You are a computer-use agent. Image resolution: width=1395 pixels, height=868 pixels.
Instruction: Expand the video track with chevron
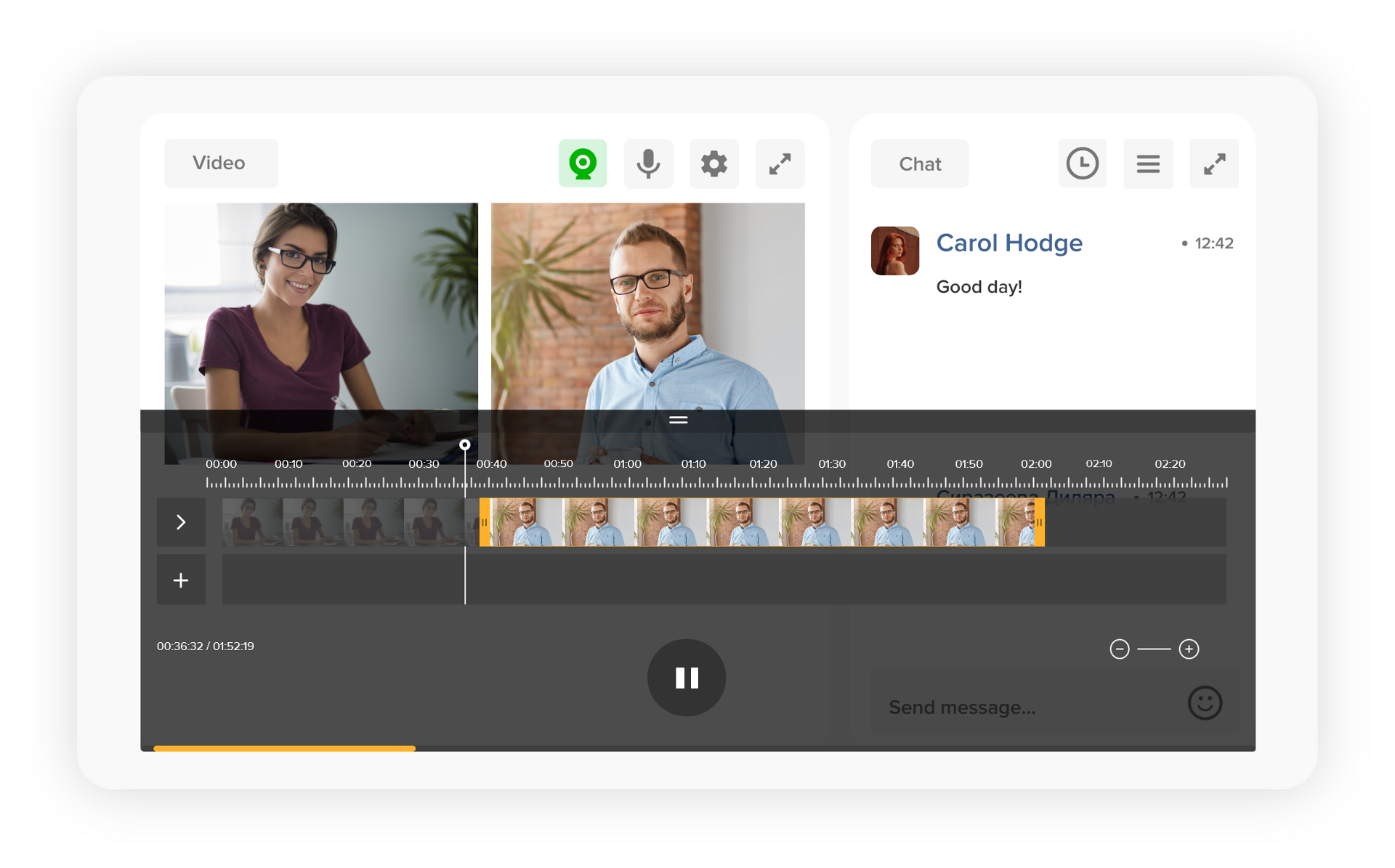point(181,522)
